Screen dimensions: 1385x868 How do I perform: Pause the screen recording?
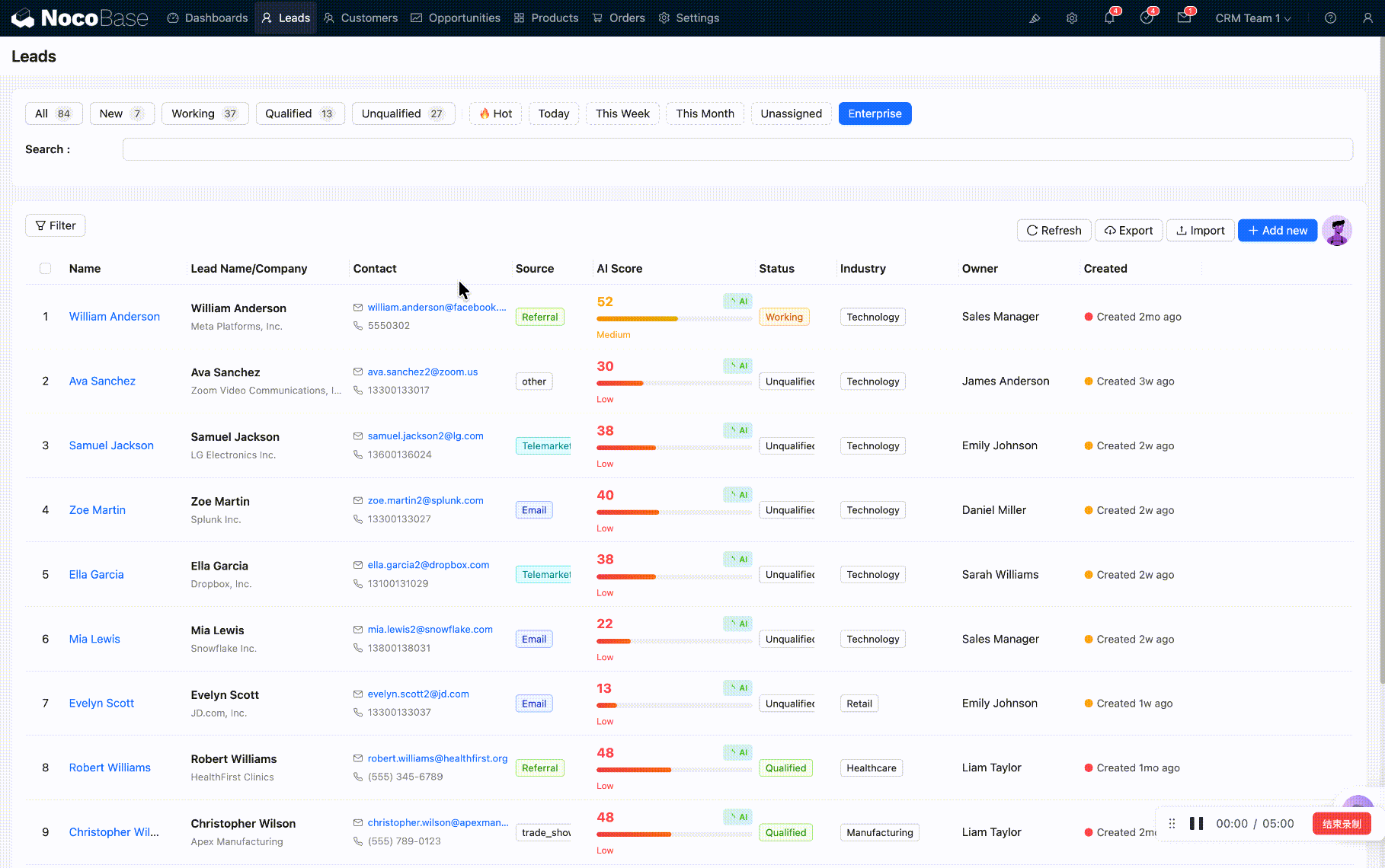[1197, 824]
